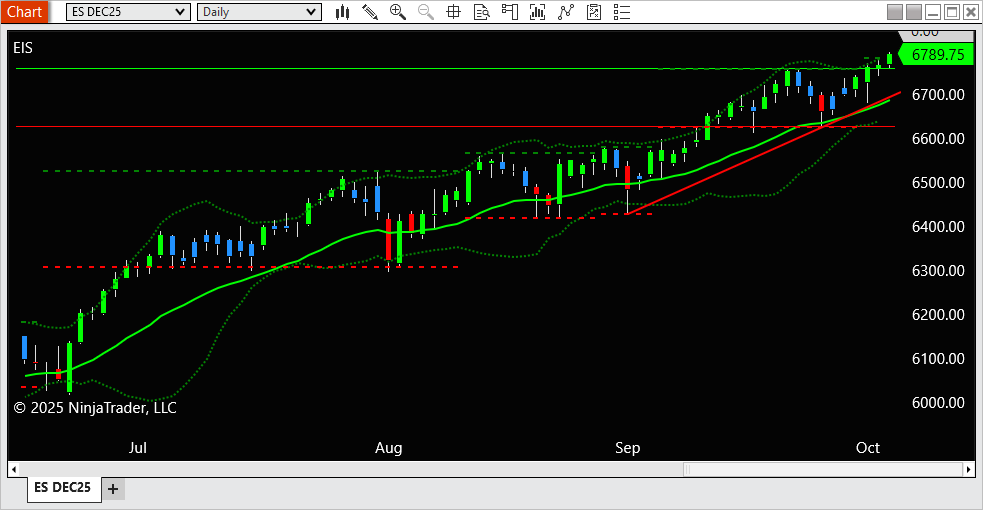Click the Aug time axis label
The image size is (983, 510).
pos(389,447)
